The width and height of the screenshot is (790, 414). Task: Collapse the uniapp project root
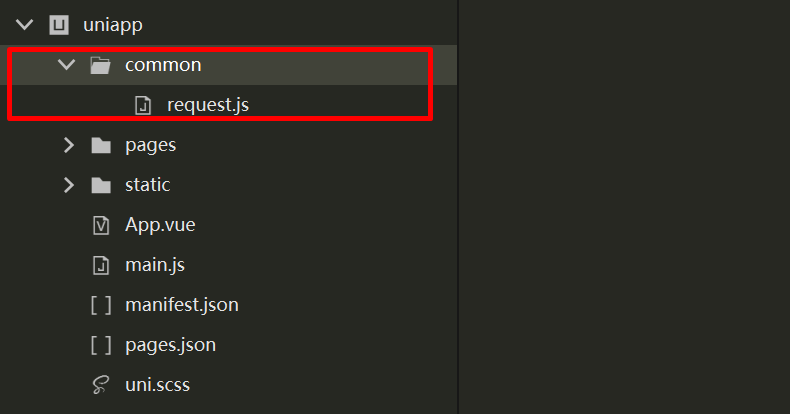click(25, 24)
